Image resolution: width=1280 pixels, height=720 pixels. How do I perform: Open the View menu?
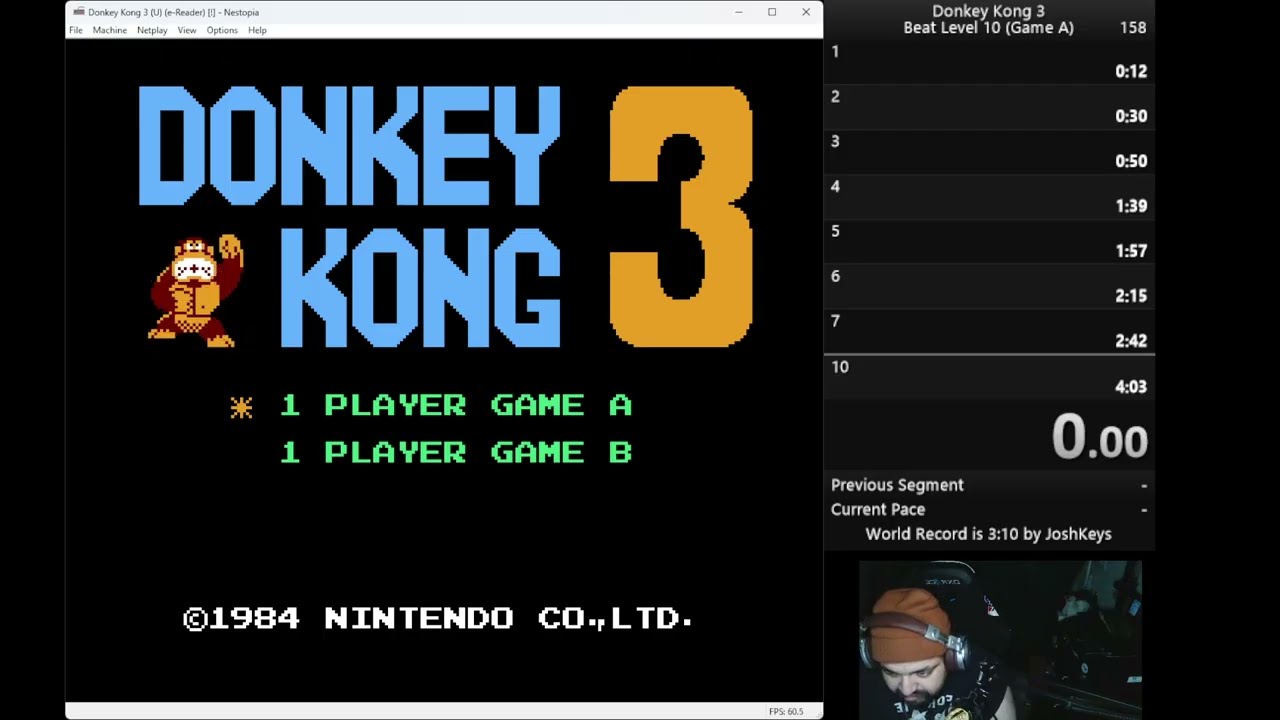187,30
